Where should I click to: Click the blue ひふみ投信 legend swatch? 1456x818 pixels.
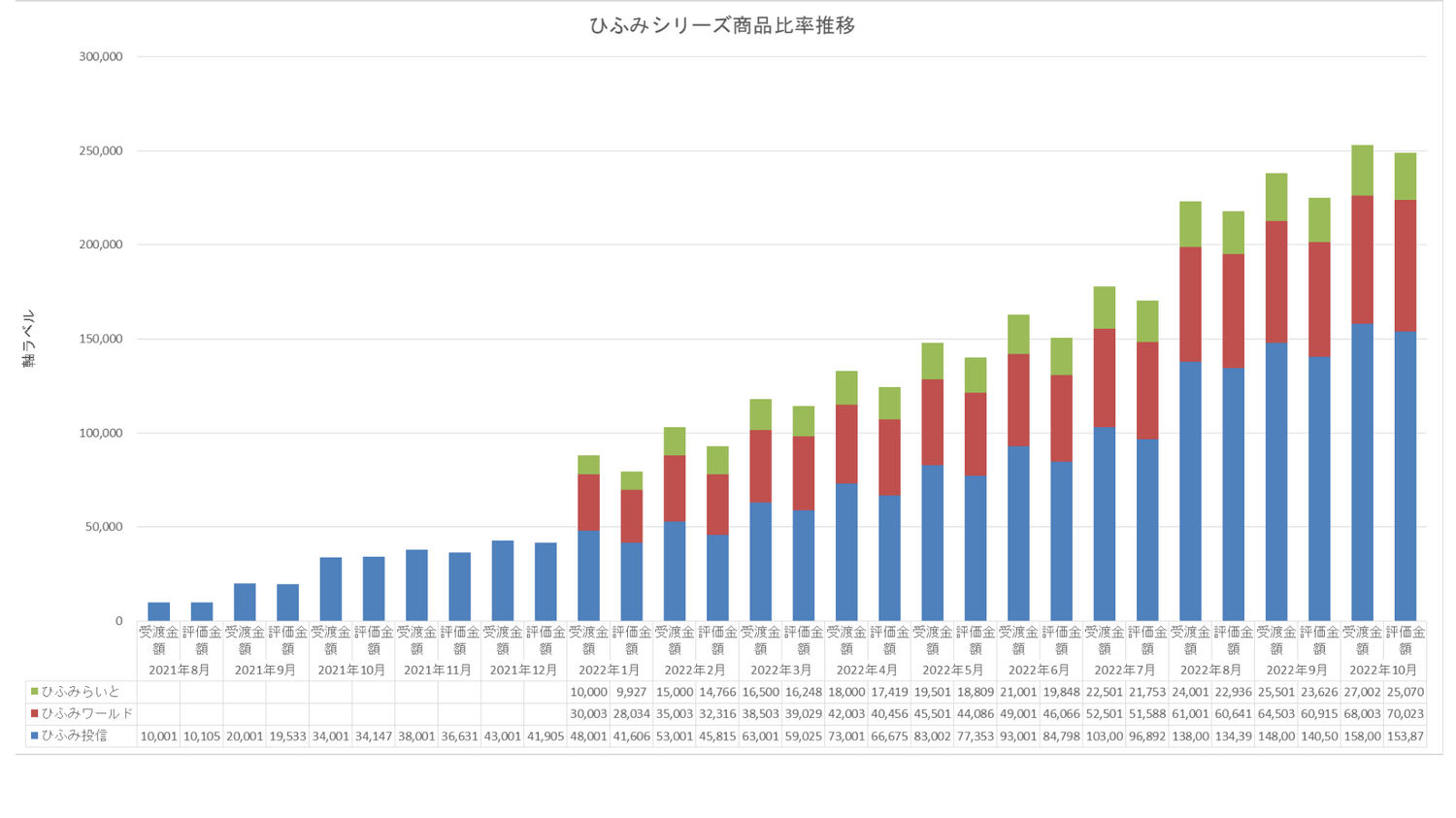point(35,736)
